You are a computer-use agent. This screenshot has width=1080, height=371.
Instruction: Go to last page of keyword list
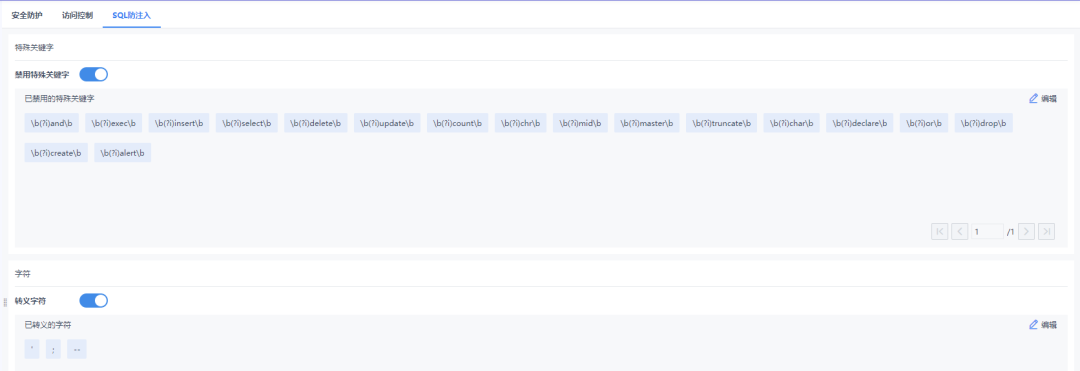[1046, 231]
